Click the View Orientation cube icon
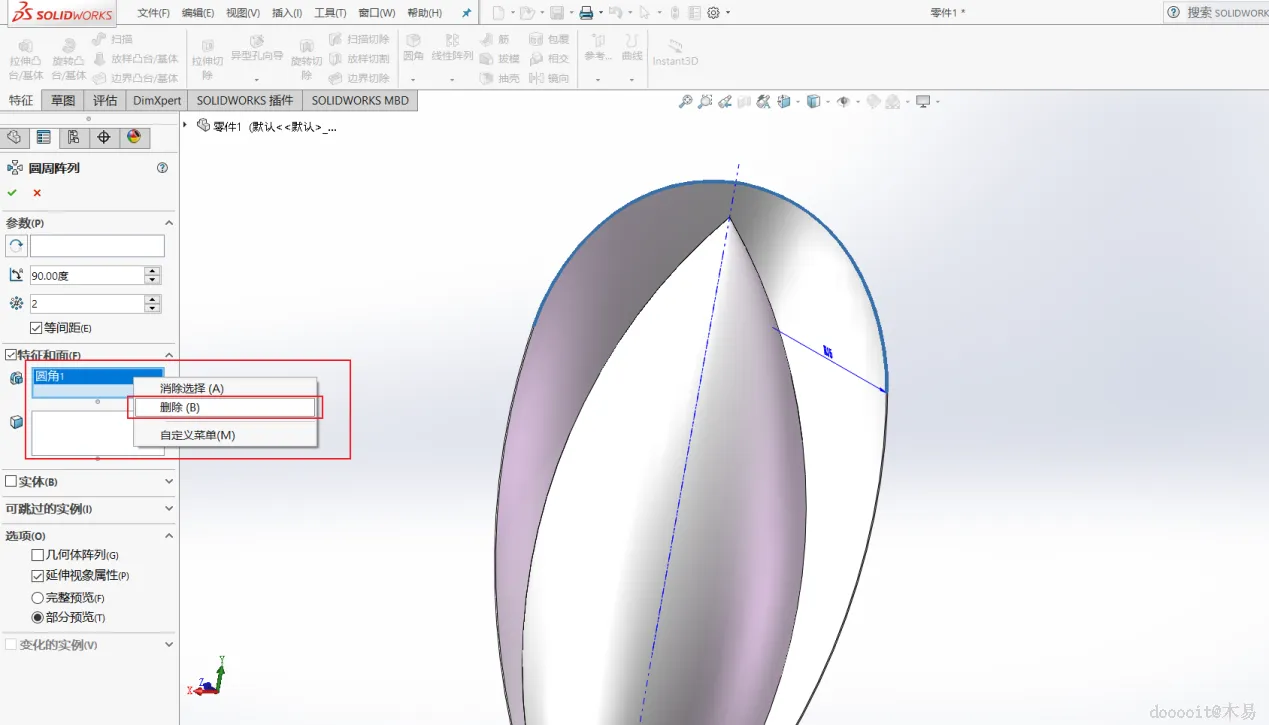 [784, 101]
